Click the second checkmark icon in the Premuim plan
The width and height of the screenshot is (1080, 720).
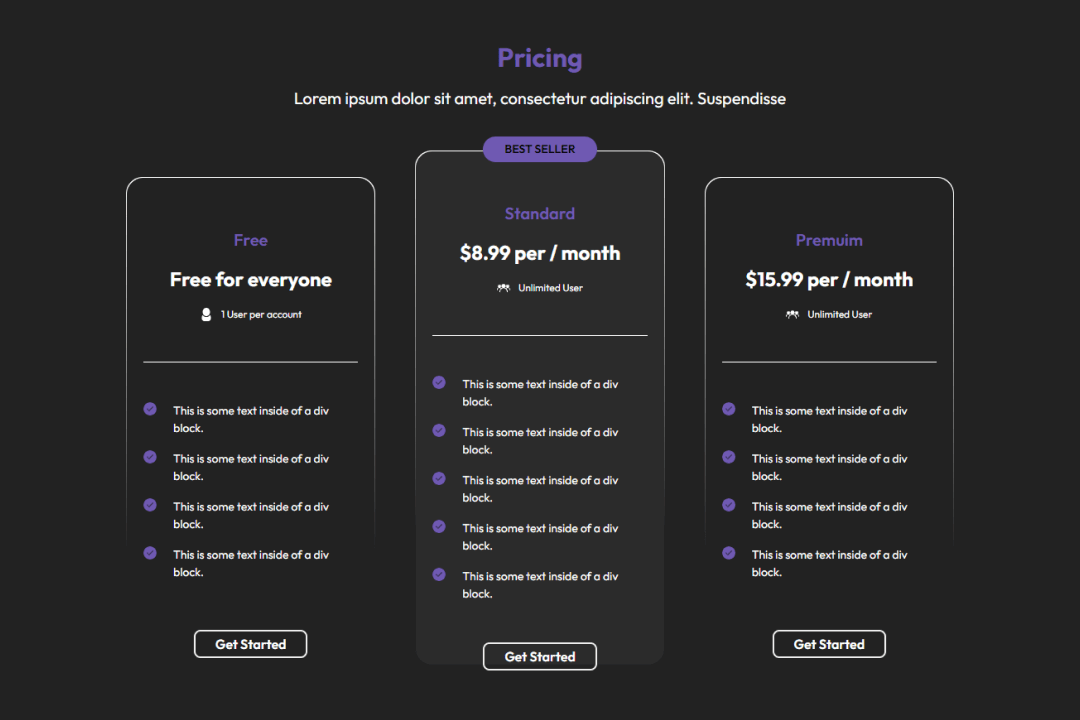(x=728, y=457)
